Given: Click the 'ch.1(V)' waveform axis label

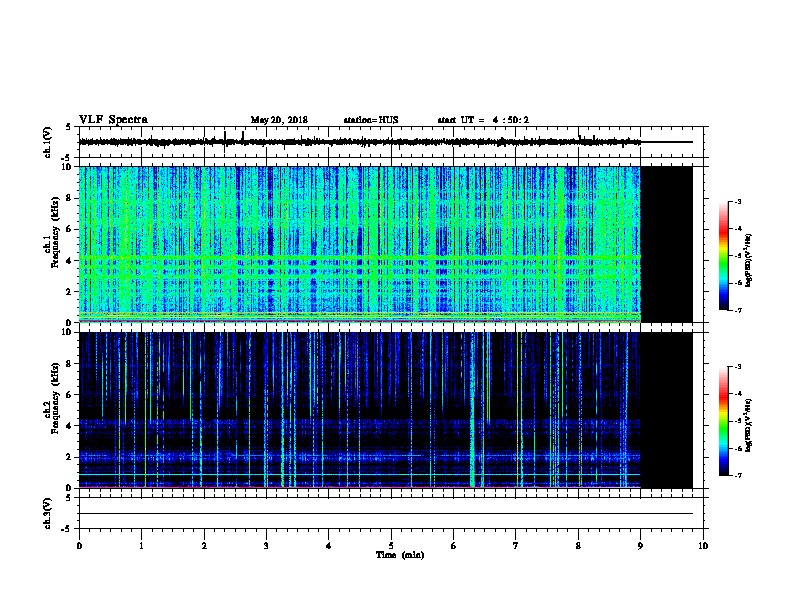Looking at the screenshot, I should pyautogui.click(x=47, y=142).
